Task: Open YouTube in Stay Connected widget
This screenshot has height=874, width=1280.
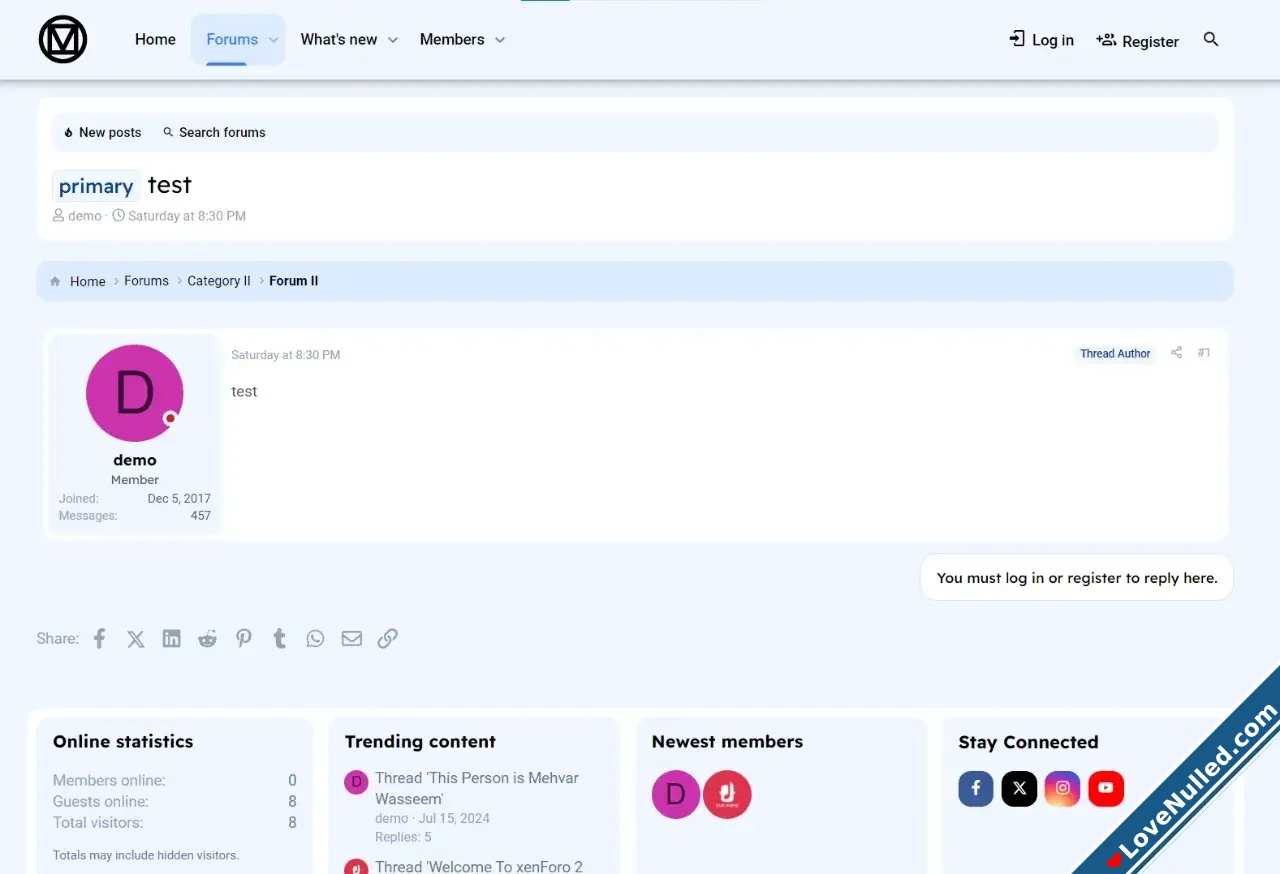Action: [1106, 788]
